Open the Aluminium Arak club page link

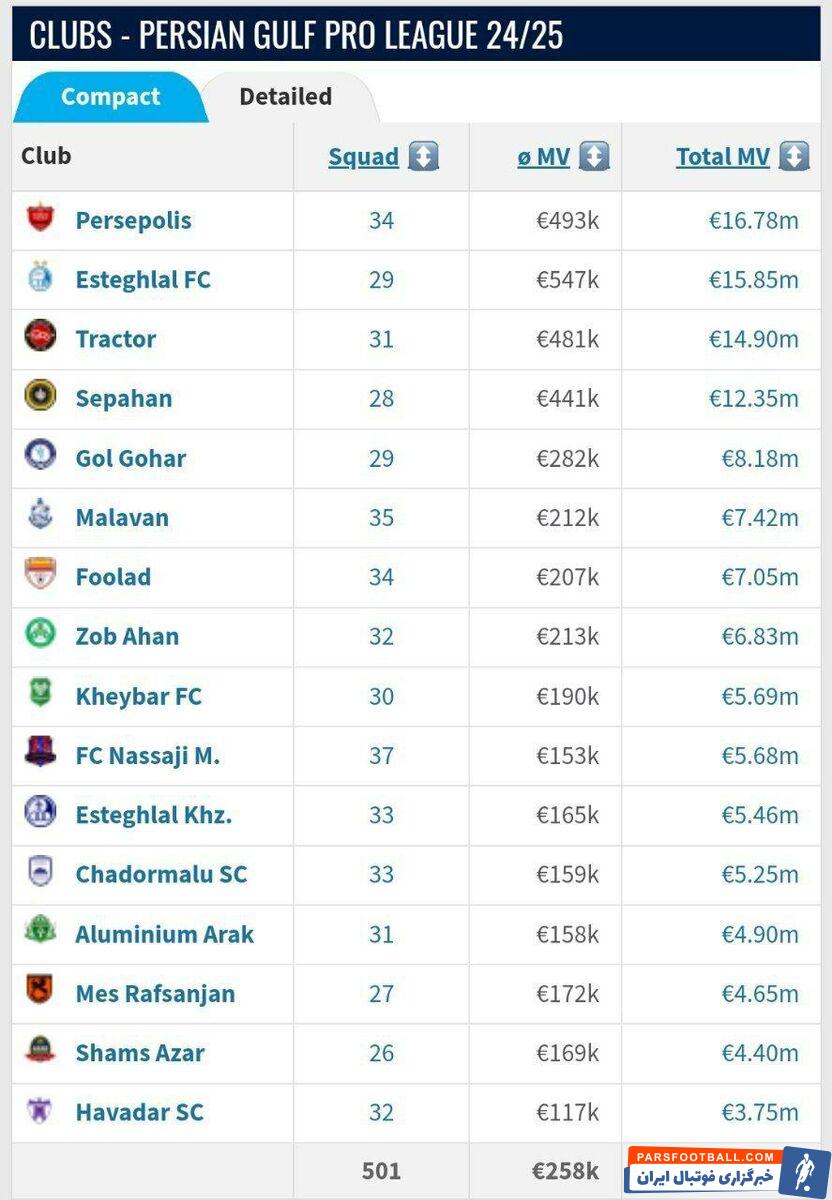pos(165,934)
